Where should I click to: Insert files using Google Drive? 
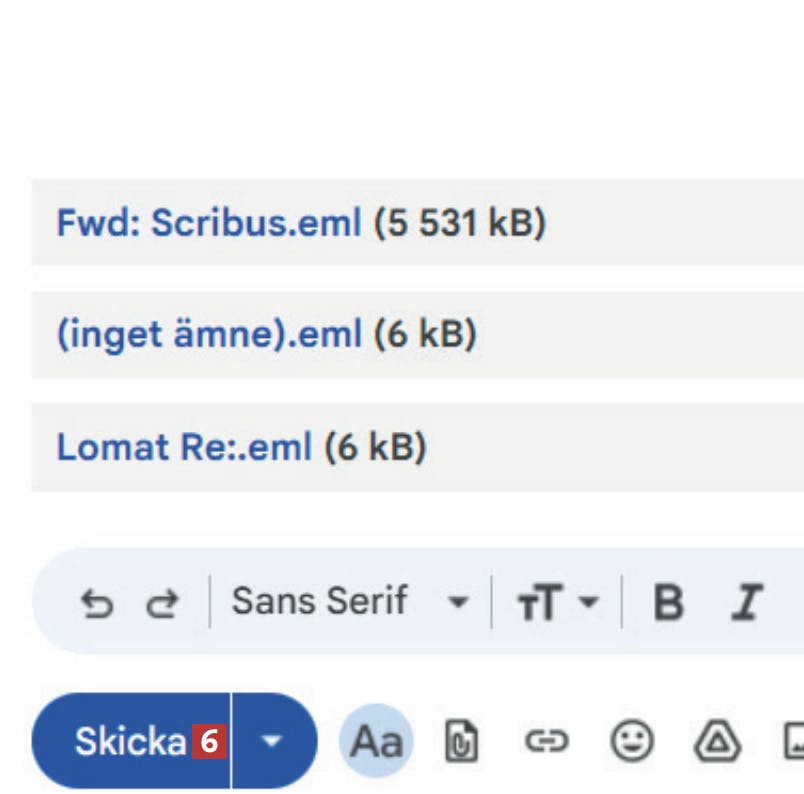pyautogui.click(x=717, y=742)
